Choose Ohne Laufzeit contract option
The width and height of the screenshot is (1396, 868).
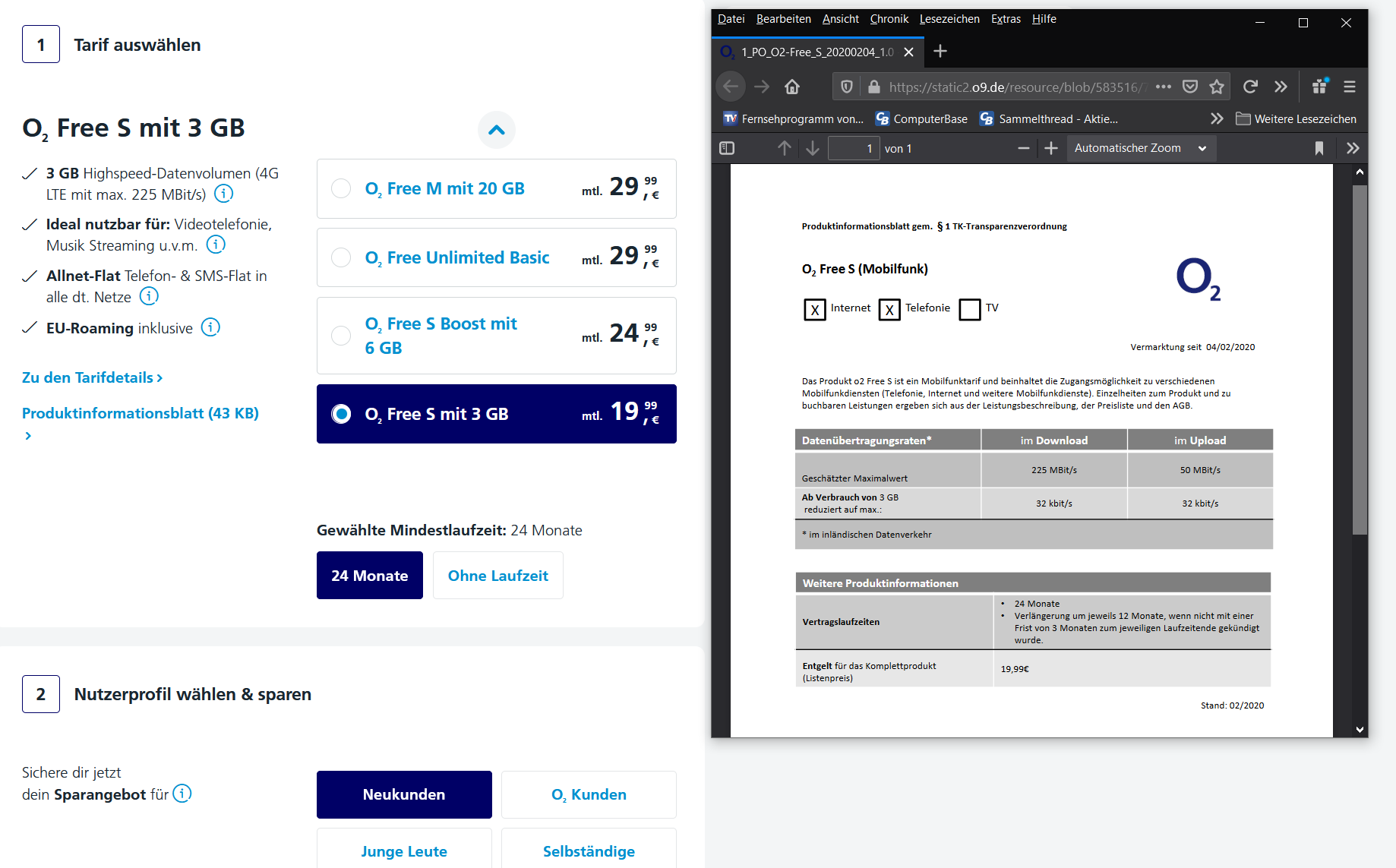pyautogui.click(x=498, y=576)
